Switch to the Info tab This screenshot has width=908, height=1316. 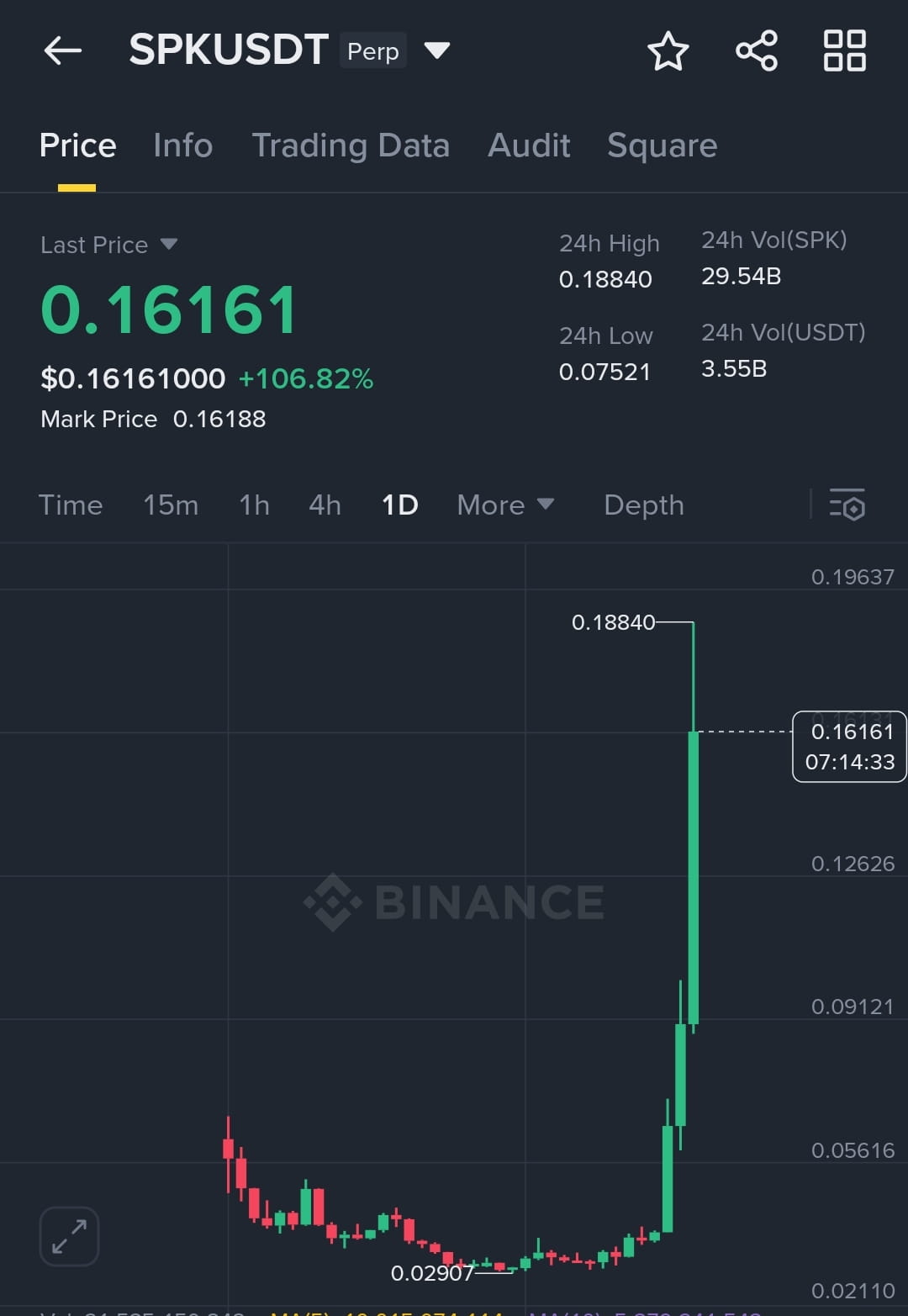coord(183,145)
